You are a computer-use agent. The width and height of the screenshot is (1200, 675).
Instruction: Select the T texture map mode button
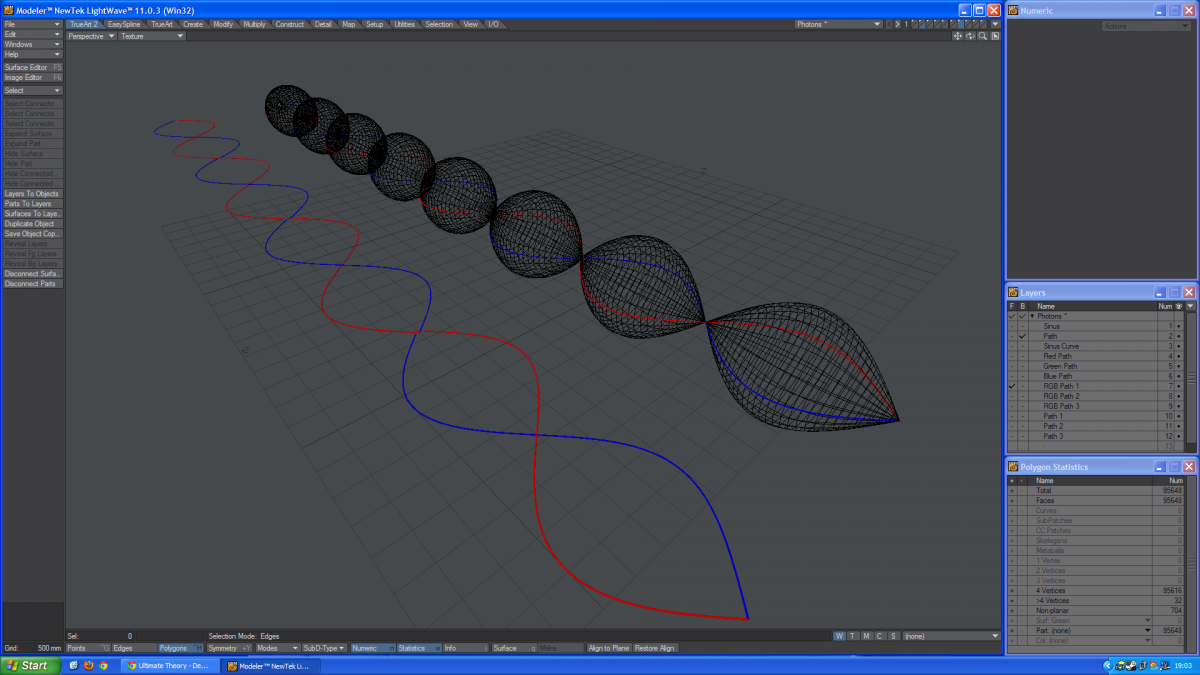click(852, 636)
